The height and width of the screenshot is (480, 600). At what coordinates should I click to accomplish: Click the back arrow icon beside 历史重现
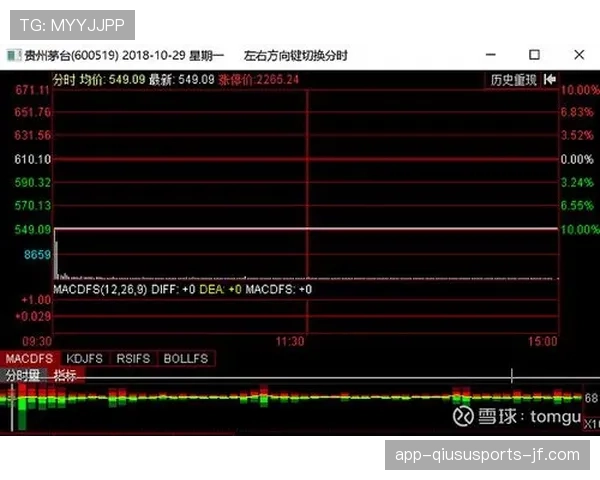pos(549,80)
